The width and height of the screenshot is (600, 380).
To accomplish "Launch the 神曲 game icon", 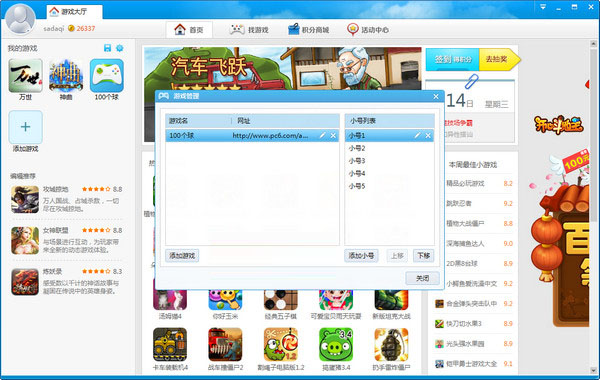I will [x=66, y=76].
